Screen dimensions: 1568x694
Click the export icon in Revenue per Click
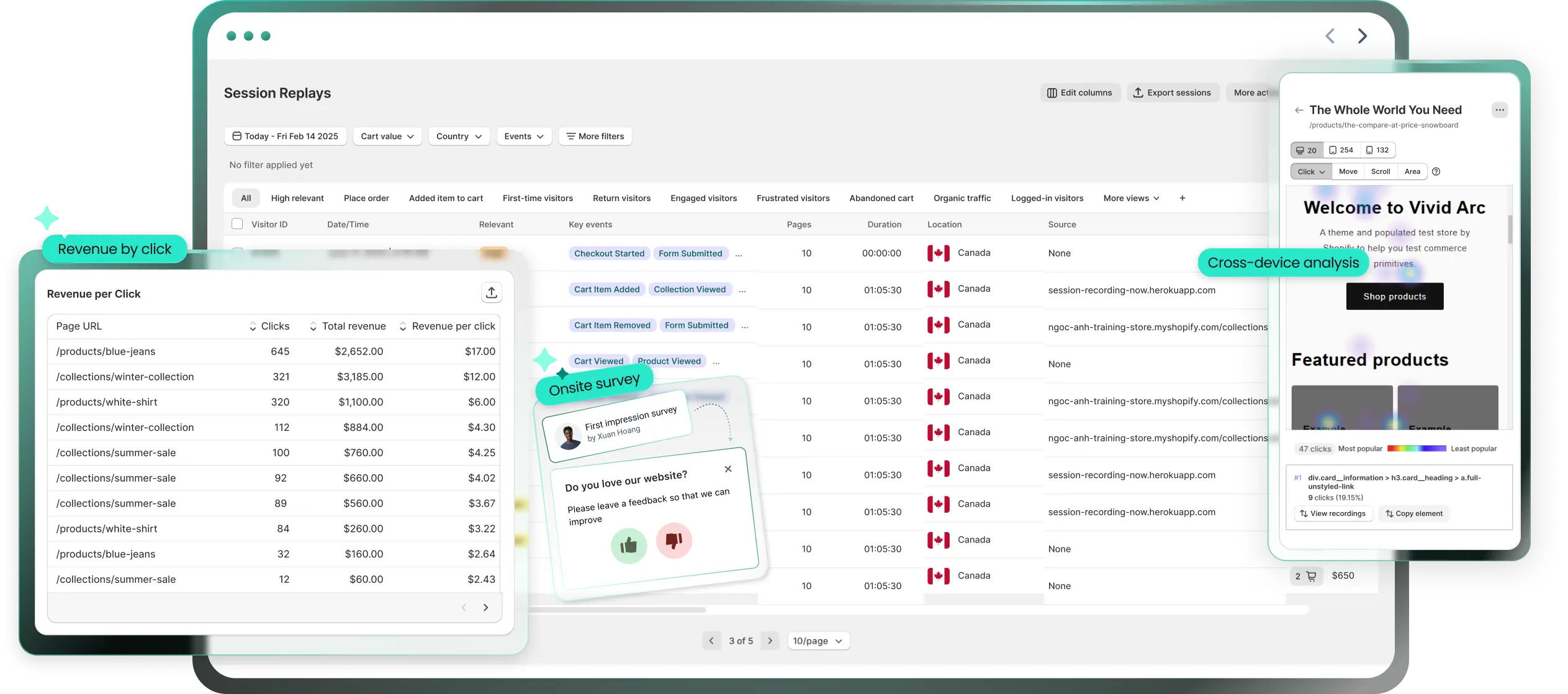pos(491,292)
